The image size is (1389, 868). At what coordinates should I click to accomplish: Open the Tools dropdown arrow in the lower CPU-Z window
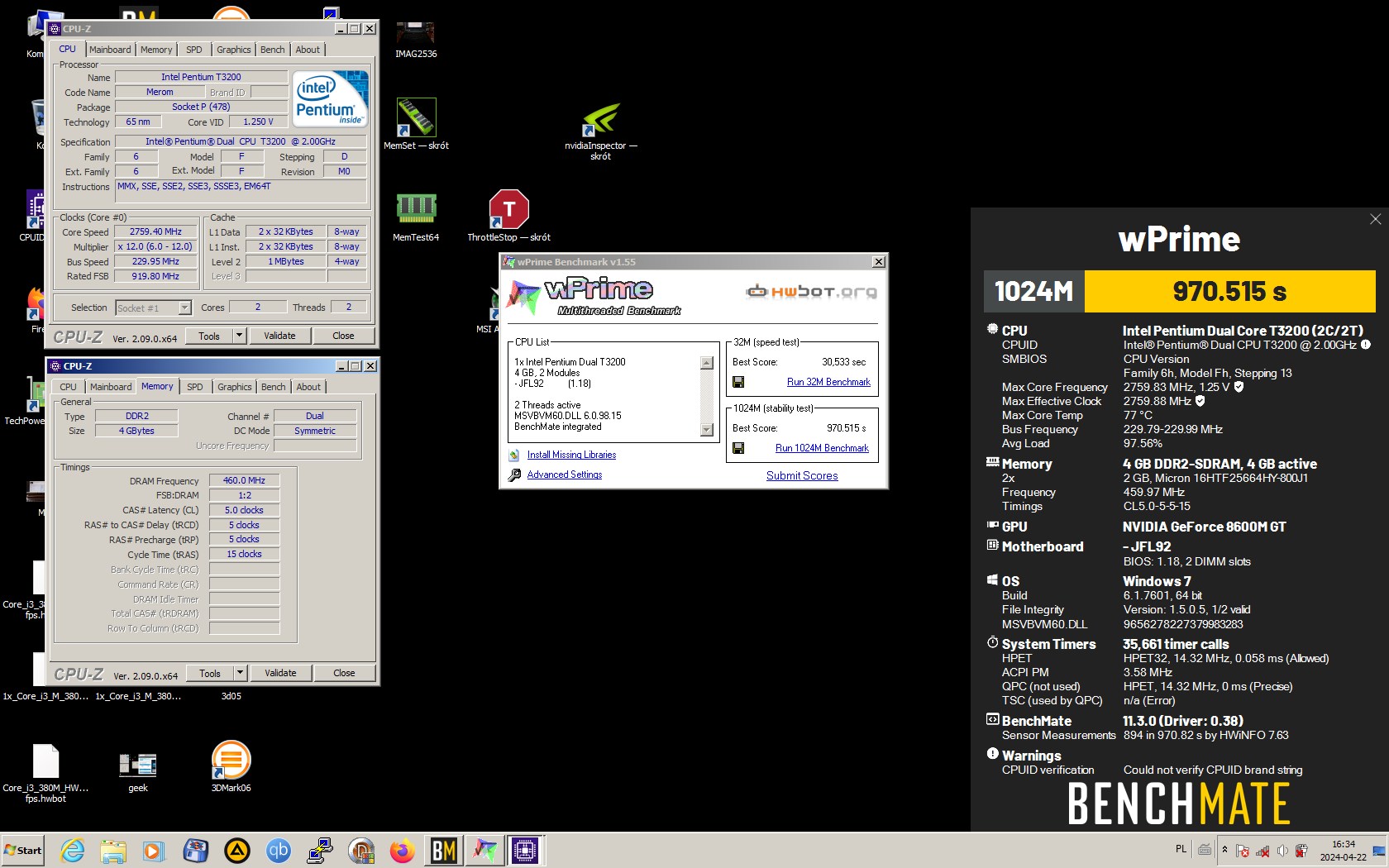(240, 673)
